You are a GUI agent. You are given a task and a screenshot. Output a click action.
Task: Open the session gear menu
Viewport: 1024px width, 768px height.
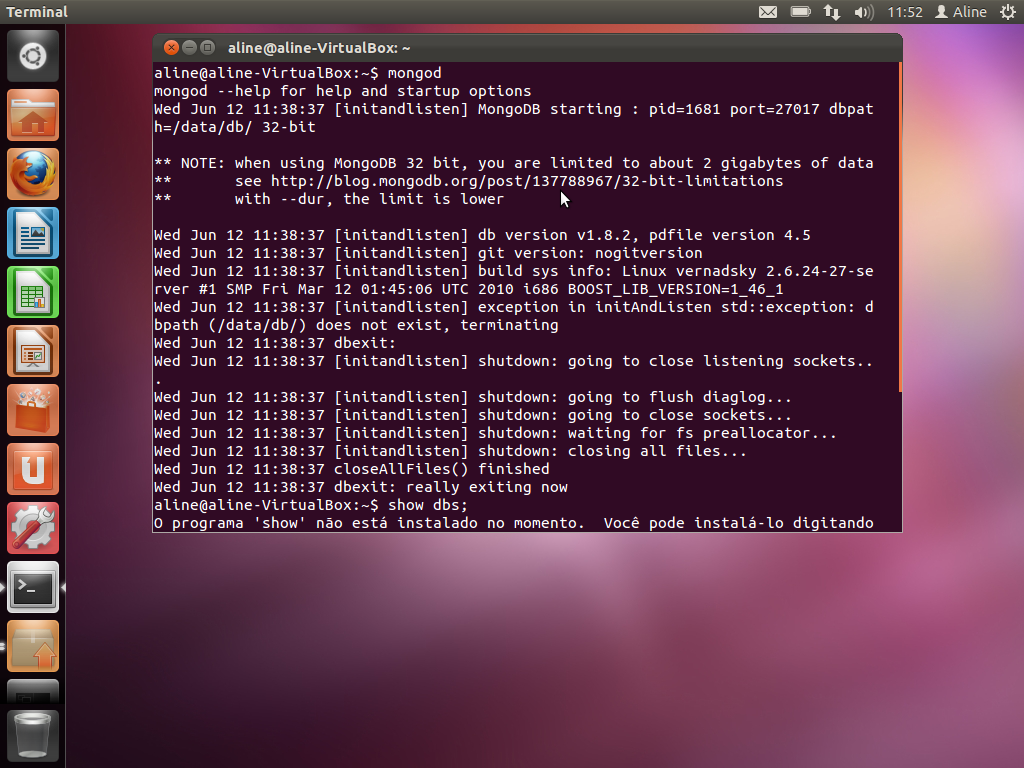click(1008, 11)
